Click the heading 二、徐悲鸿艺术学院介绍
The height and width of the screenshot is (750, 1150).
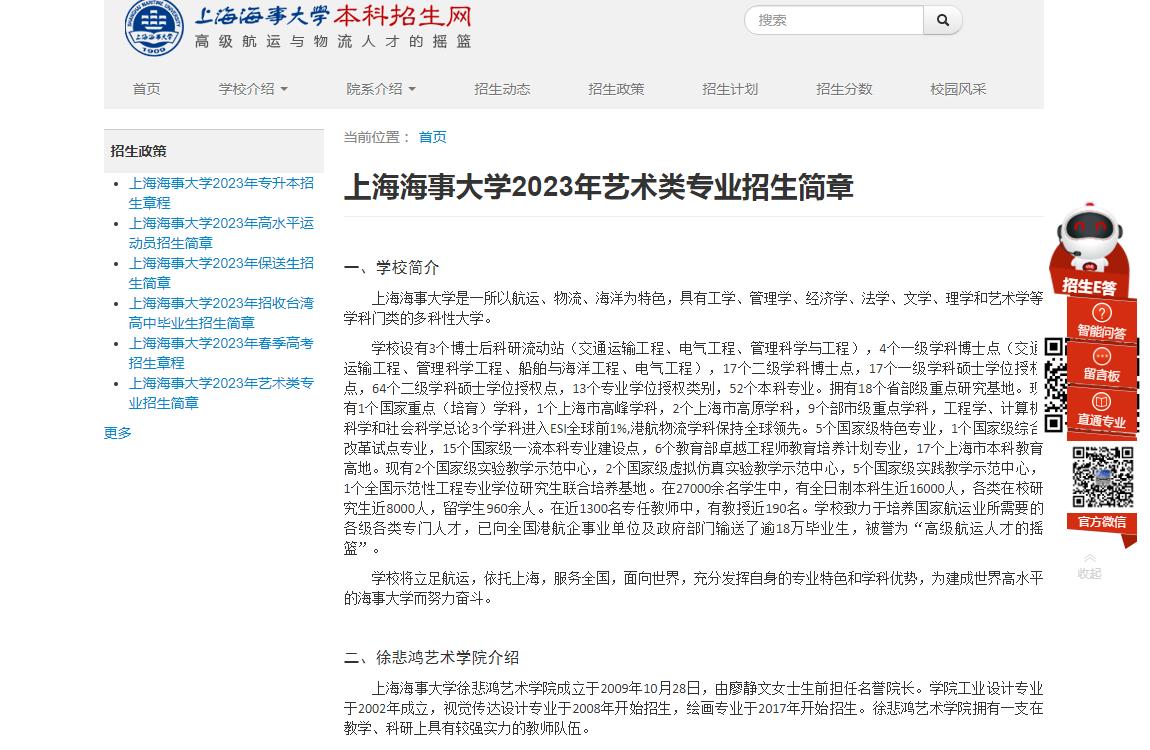point(431,658)
